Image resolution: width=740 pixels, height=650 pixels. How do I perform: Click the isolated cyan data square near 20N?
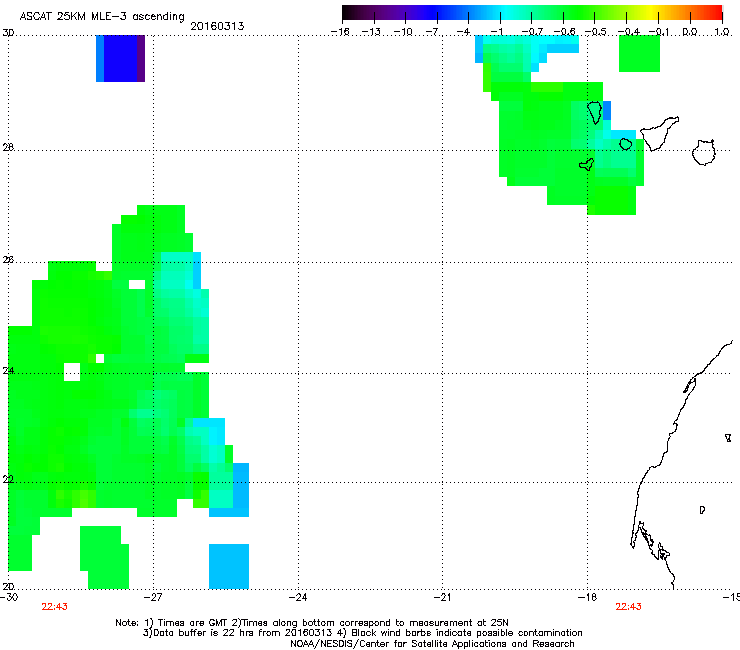click(229, 566)
